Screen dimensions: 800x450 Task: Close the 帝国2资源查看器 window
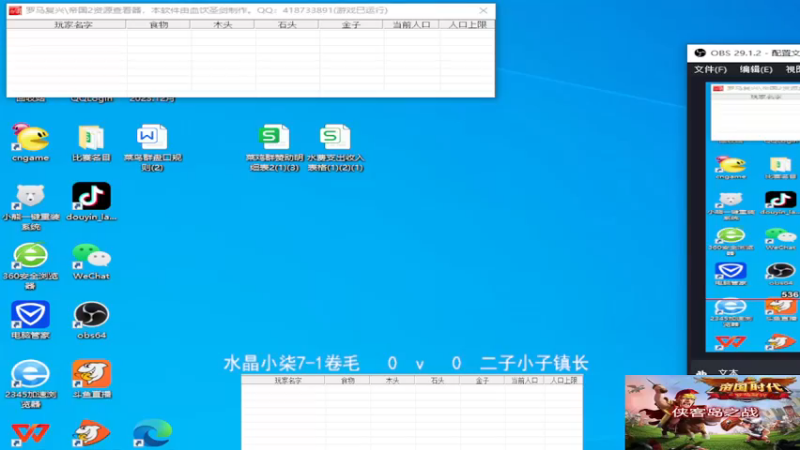click(483, 10)
